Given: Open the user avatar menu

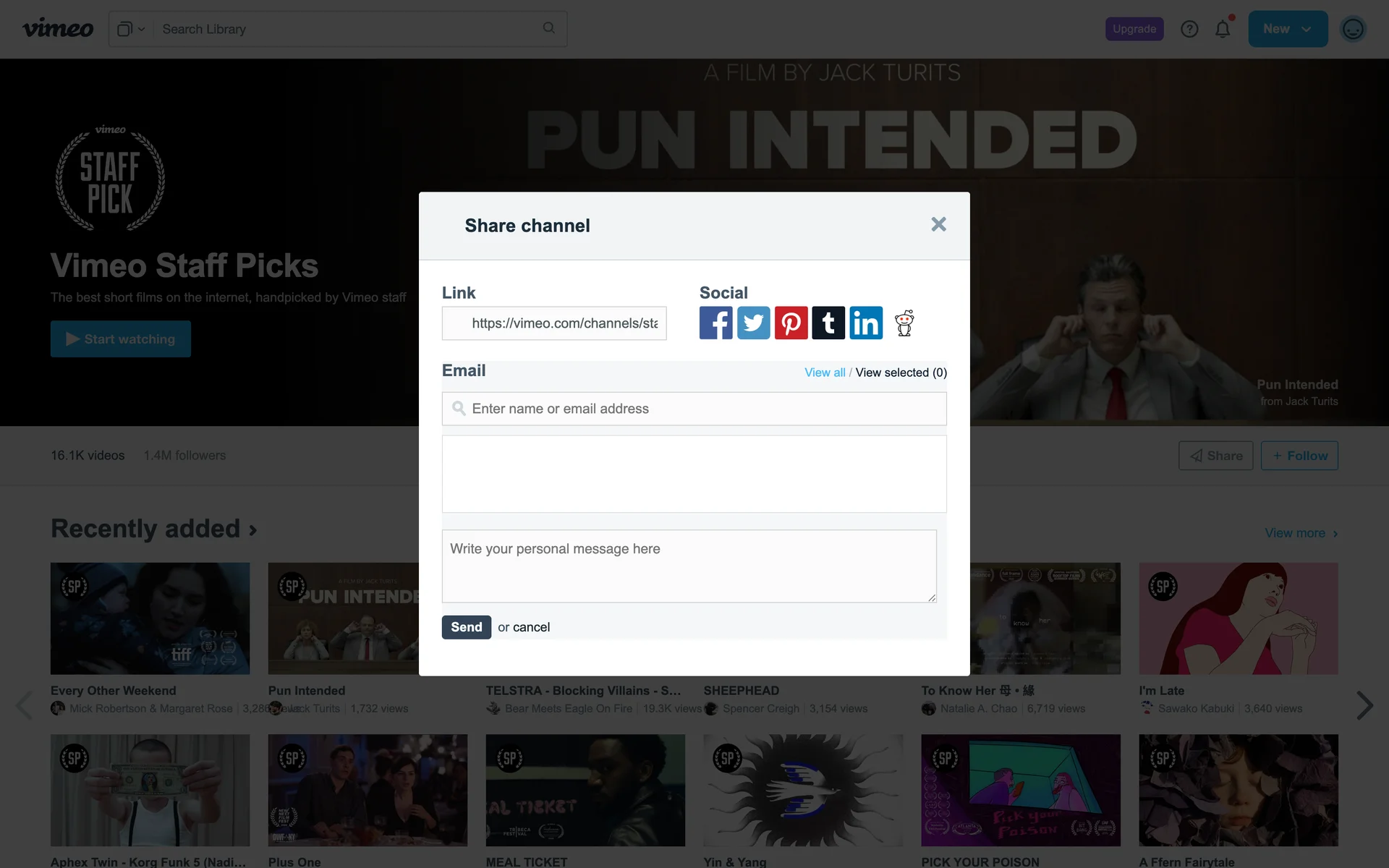Looking at the screenshot, I should click(1352, 29).
